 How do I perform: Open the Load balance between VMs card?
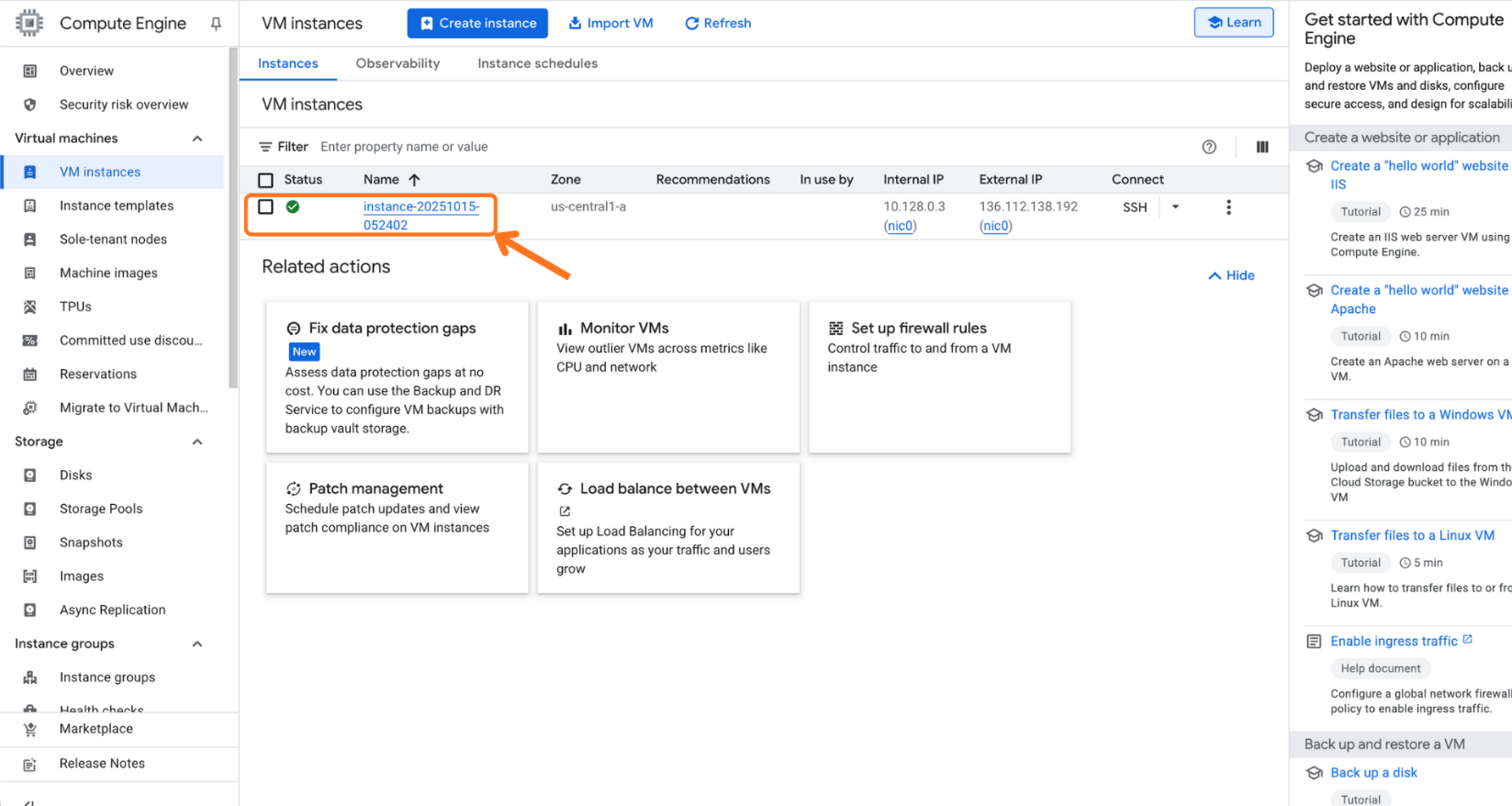[x=668, y=528]
